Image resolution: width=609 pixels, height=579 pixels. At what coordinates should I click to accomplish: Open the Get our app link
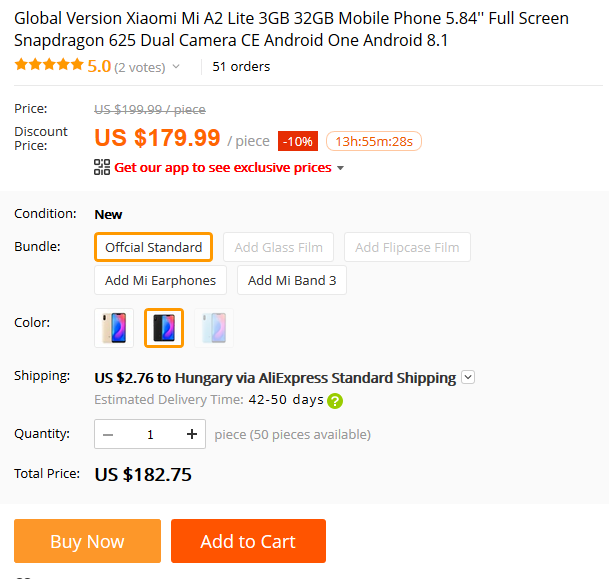point(222,167)
